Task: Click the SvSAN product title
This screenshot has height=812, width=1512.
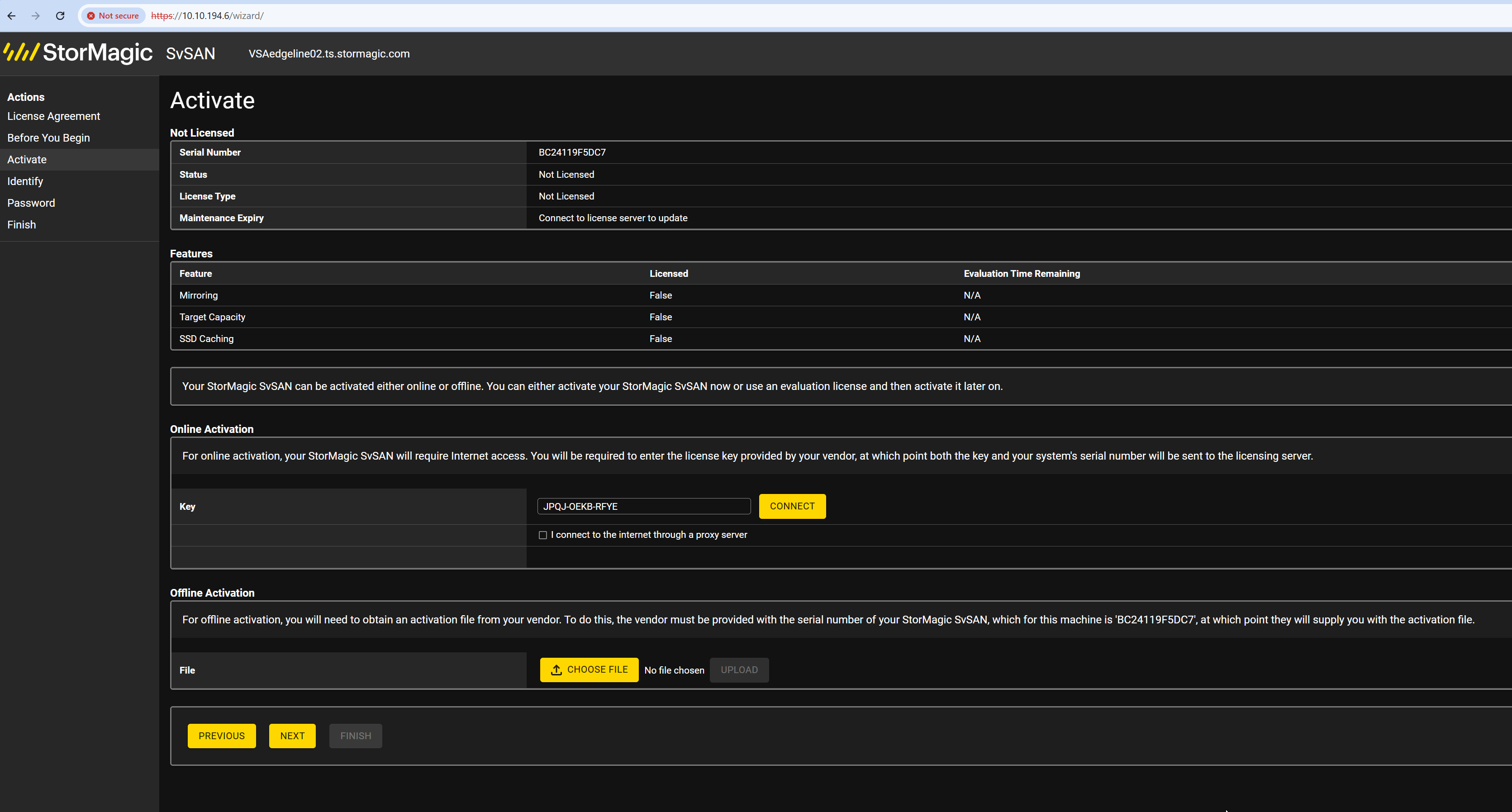Action: pyautogui.click(x=191, y=53)
